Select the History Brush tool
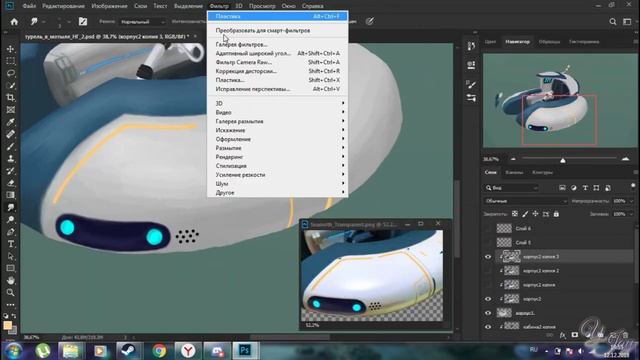 coord(11,171)
